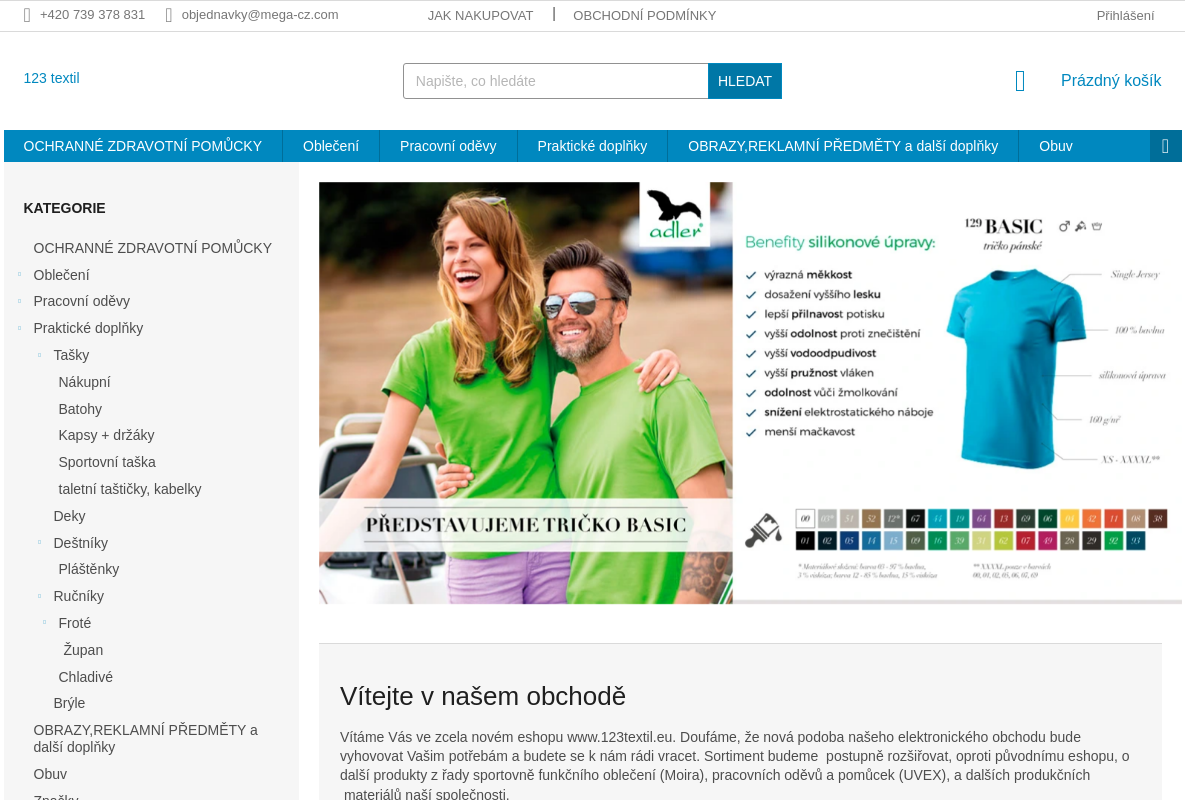Click the envelope icon next to the email
Image resolution: width=1200 pixels, height=800 pixels.
click(x=168, y=15)
